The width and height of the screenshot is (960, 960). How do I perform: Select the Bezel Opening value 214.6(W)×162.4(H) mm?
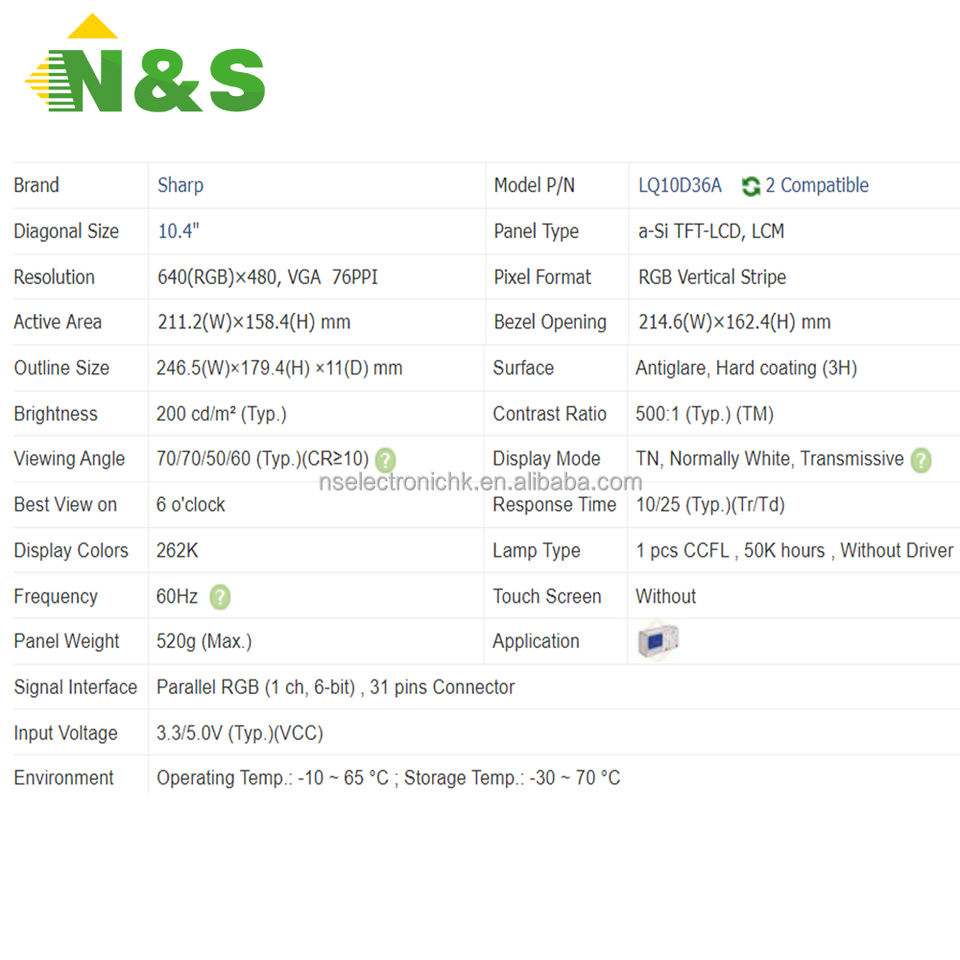tap(735, 322)
